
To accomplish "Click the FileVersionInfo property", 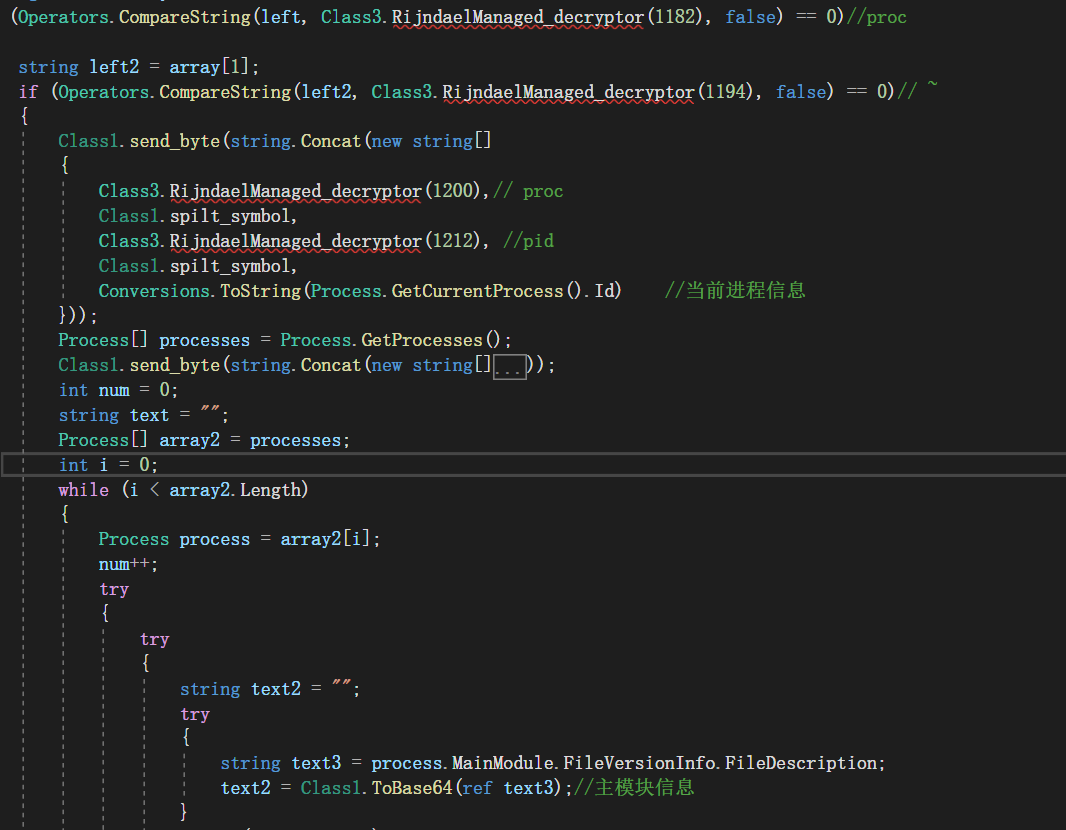I will tap(638, 763).
